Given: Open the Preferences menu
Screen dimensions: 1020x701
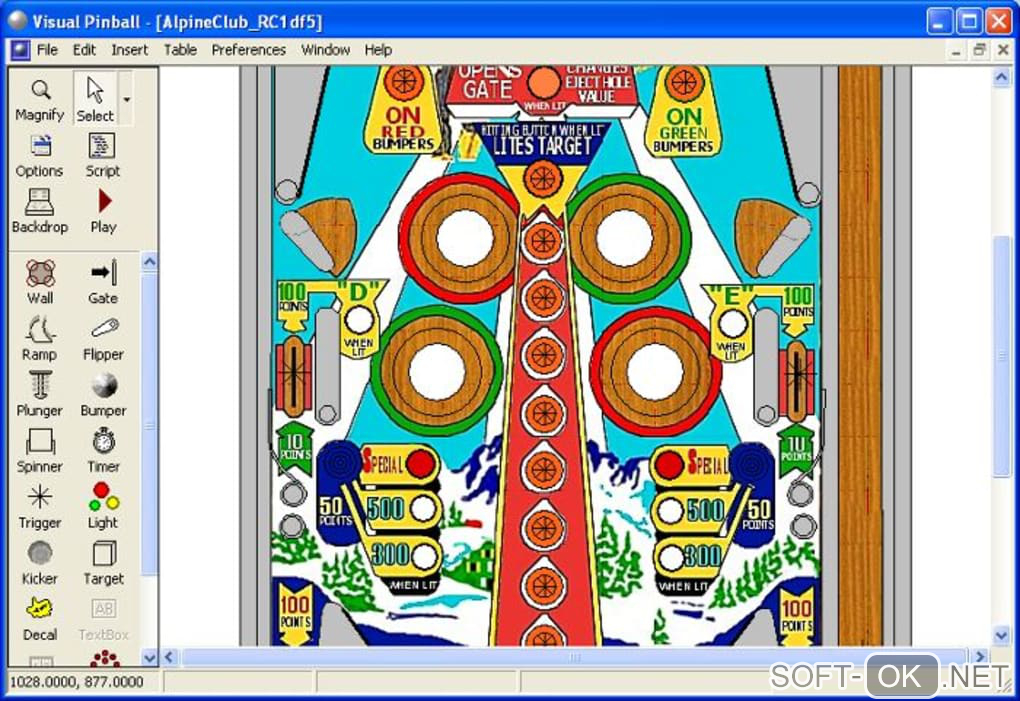Looking at the screenshot, I should click(248, 50).
